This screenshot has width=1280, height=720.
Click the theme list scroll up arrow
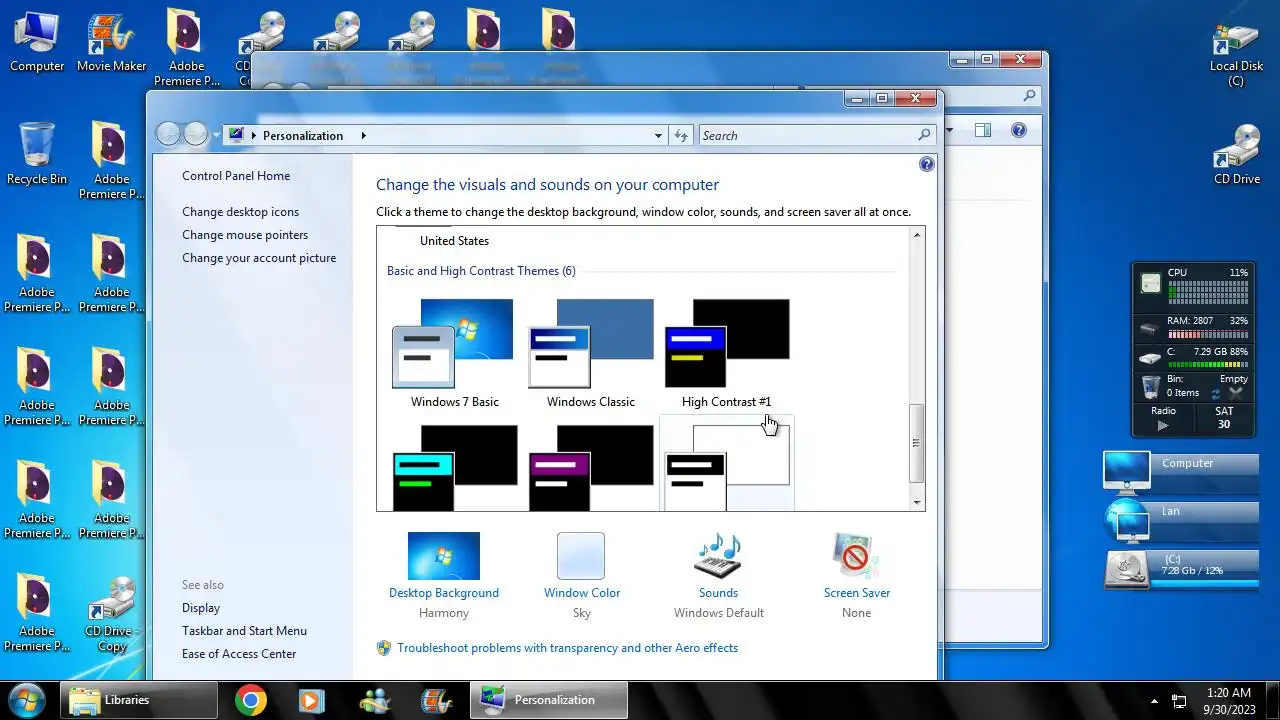point(916,235)
